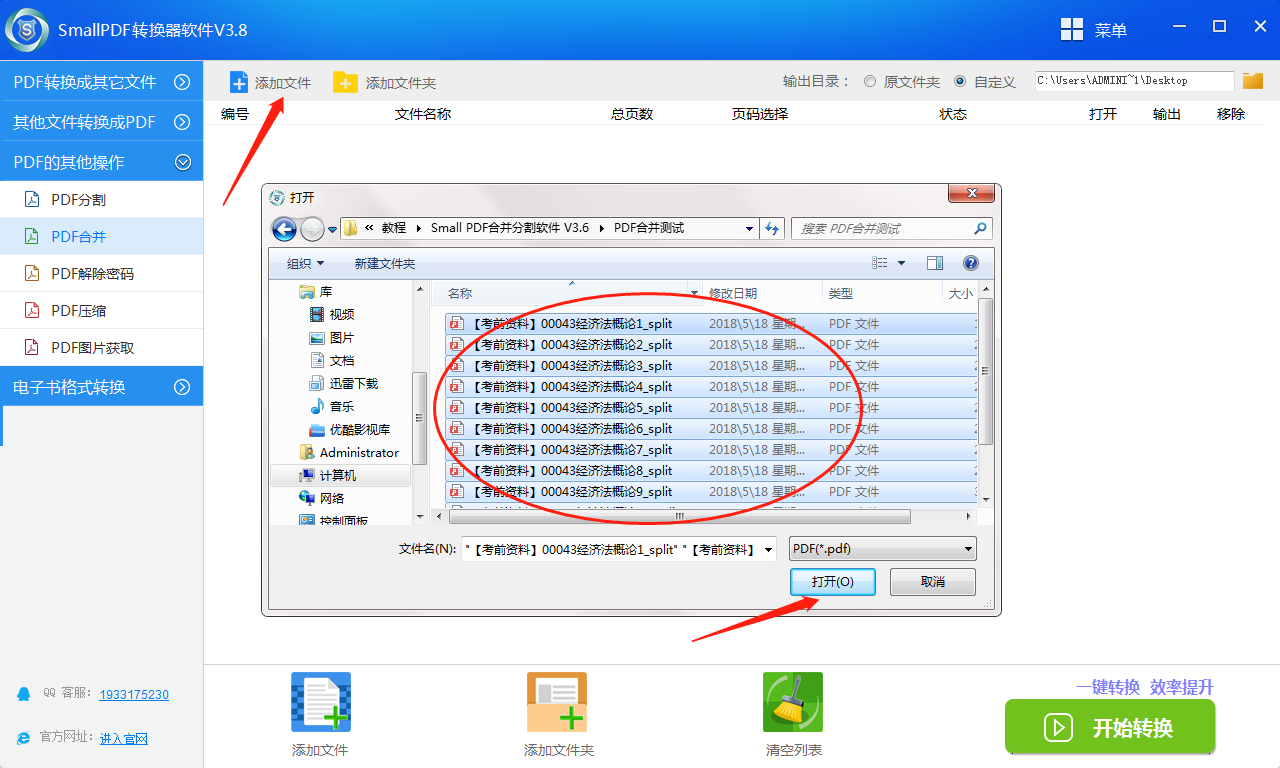The width and height of the screenshot is (1280, 768).
Task: Click the search magnifier icon in the dialog
Action: [x=980, y=228]
